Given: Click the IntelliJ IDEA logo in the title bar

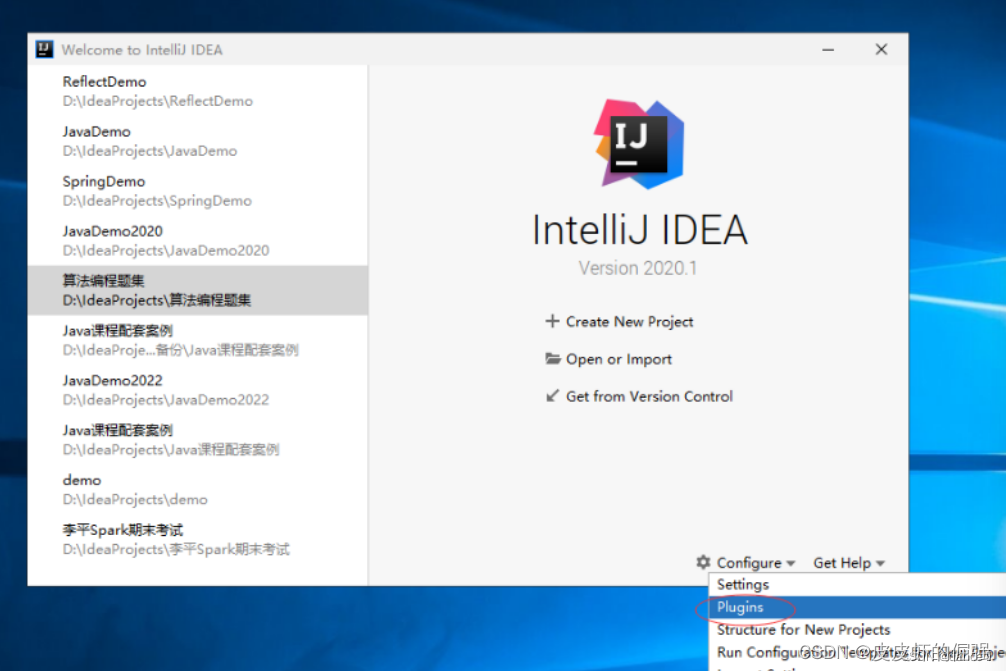Looking at the screenshot, I should pos(44,49).
